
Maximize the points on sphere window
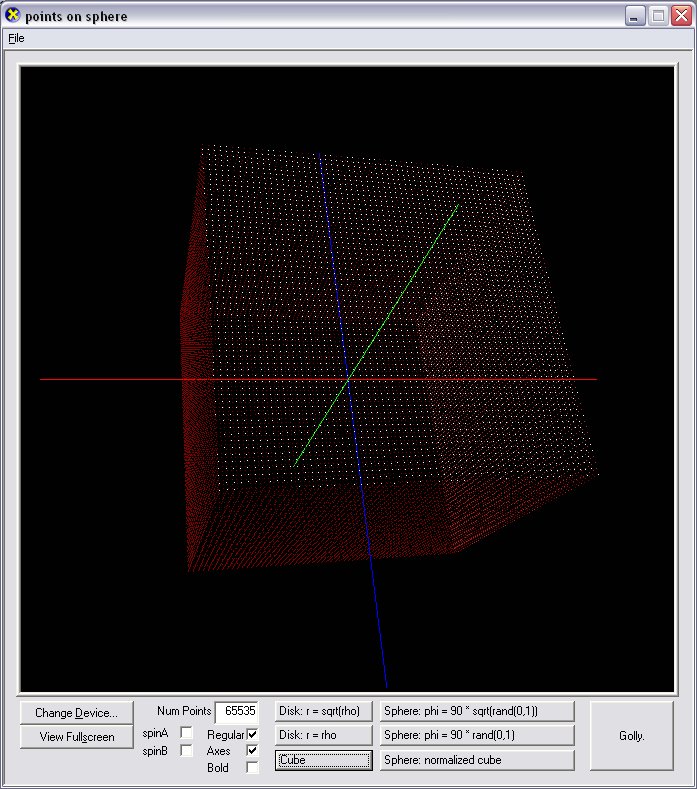pos(658,15)
